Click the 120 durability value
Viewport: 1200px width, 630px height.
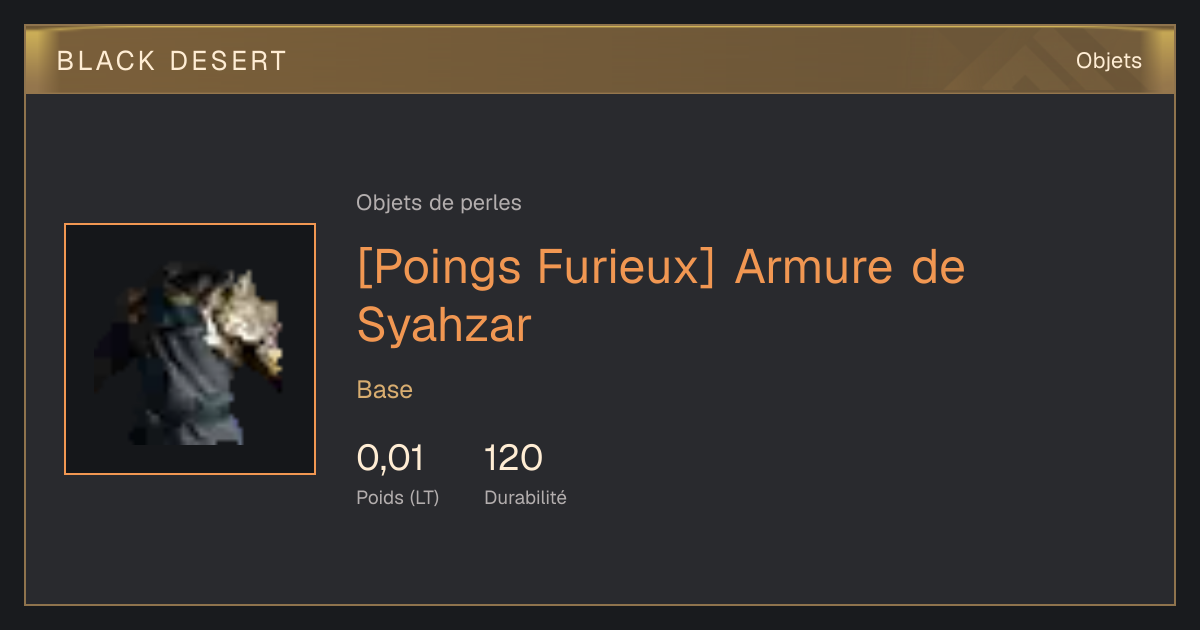[x=513, y=458]
